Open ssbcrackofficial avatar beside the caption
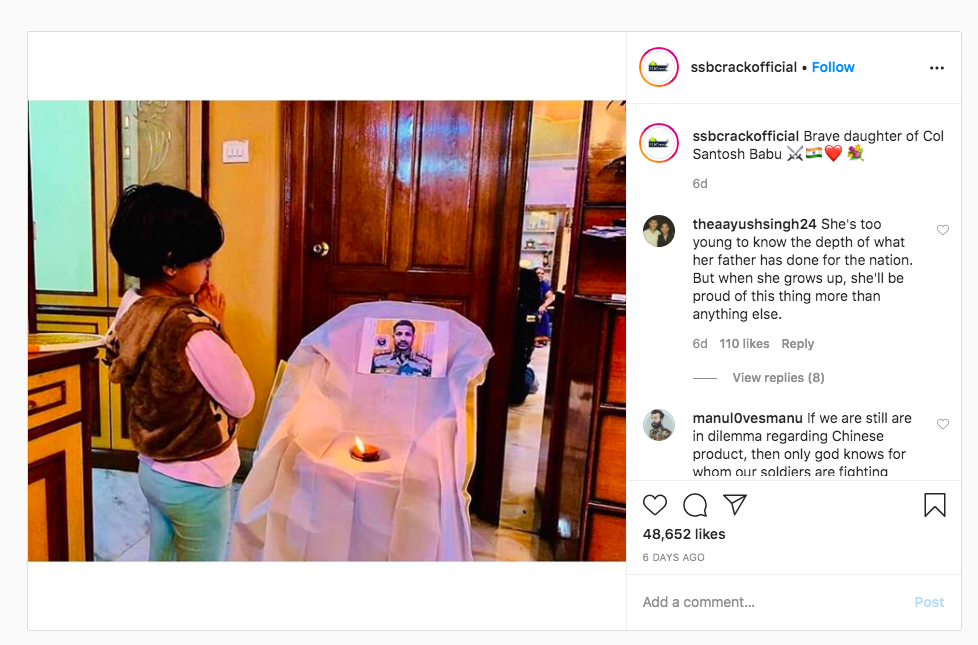Image resolution: width=978 pixels, height=645 pixels. (659, 143)
